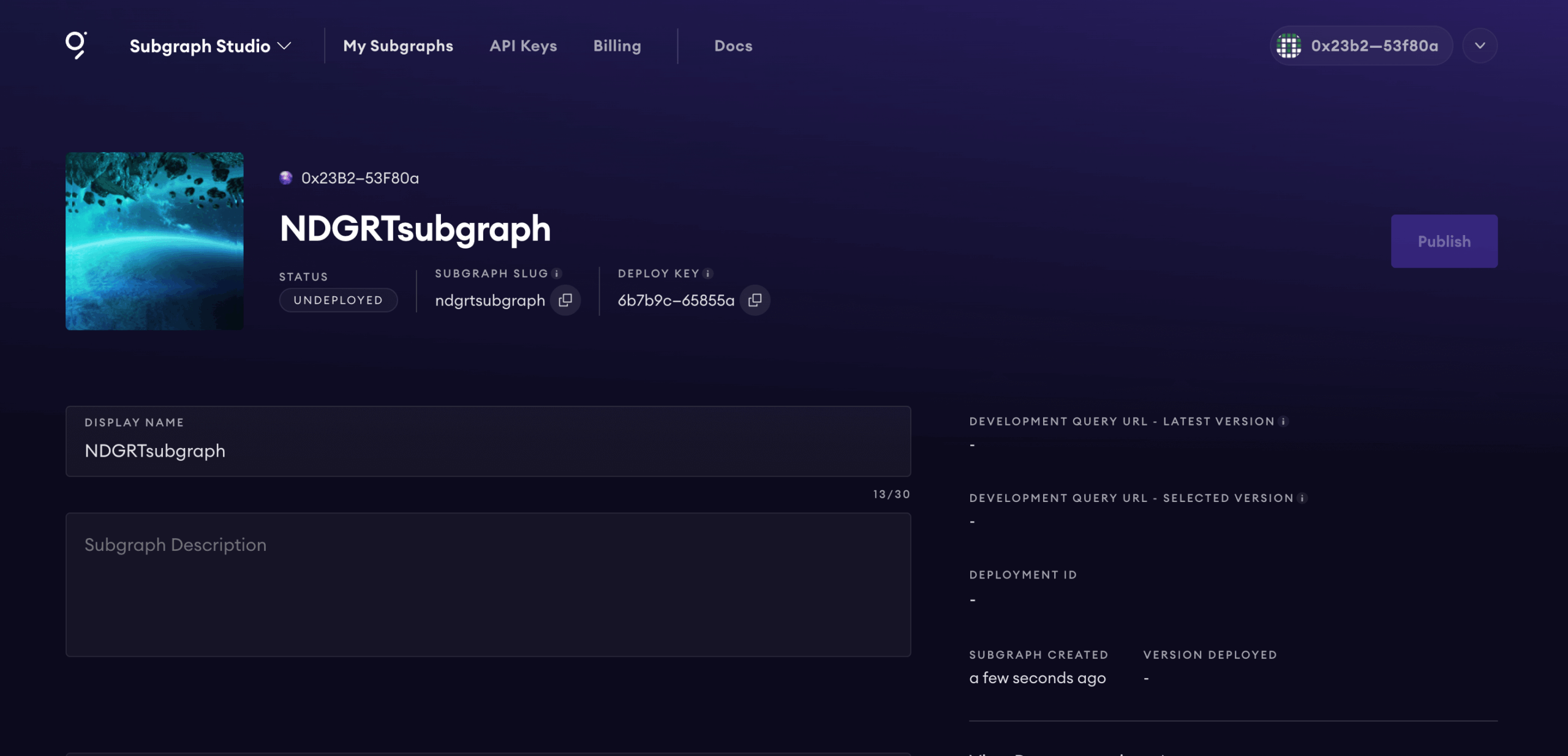Click the DEPLOYMENT ID label
The image size is (1568, 756).
click(x=1023, y=575)
